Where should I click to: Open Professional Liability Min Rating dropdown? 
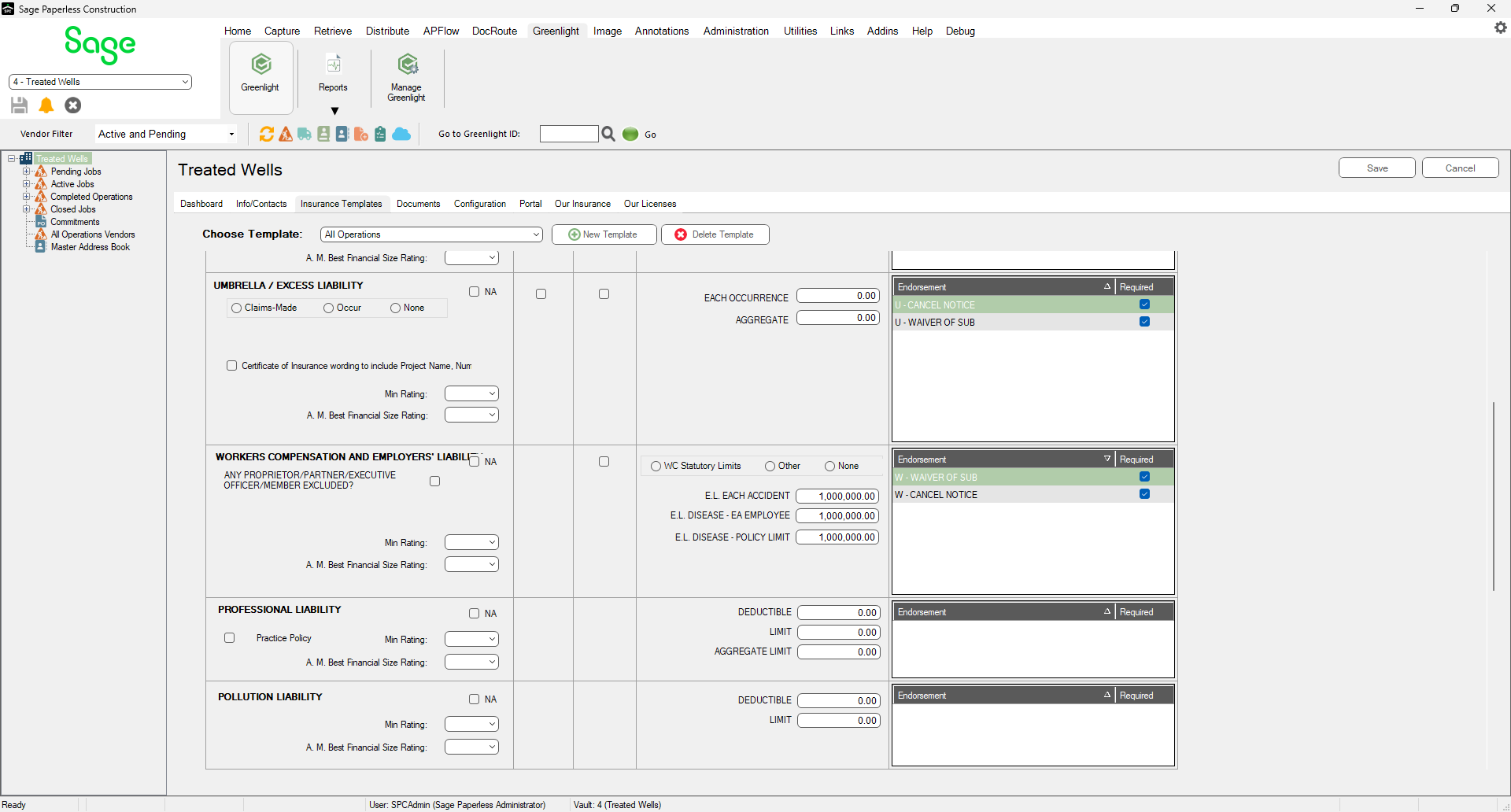click(471, 639)
